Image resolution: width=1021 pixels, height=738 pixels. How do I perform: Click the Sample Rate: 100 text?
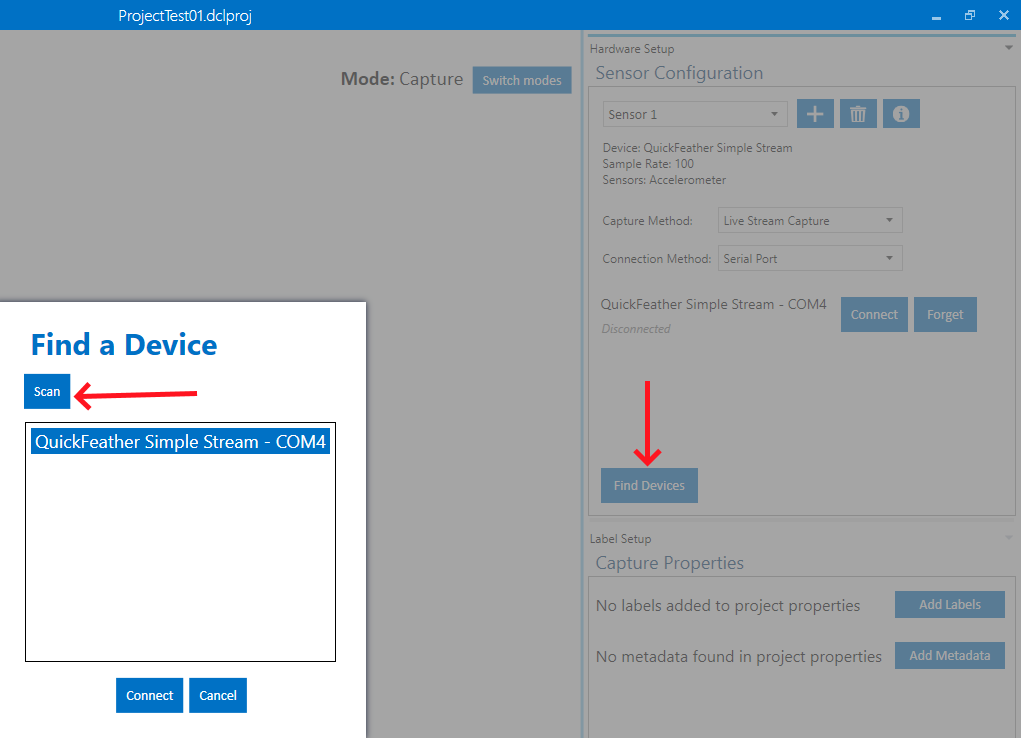[x=648, y=163]
